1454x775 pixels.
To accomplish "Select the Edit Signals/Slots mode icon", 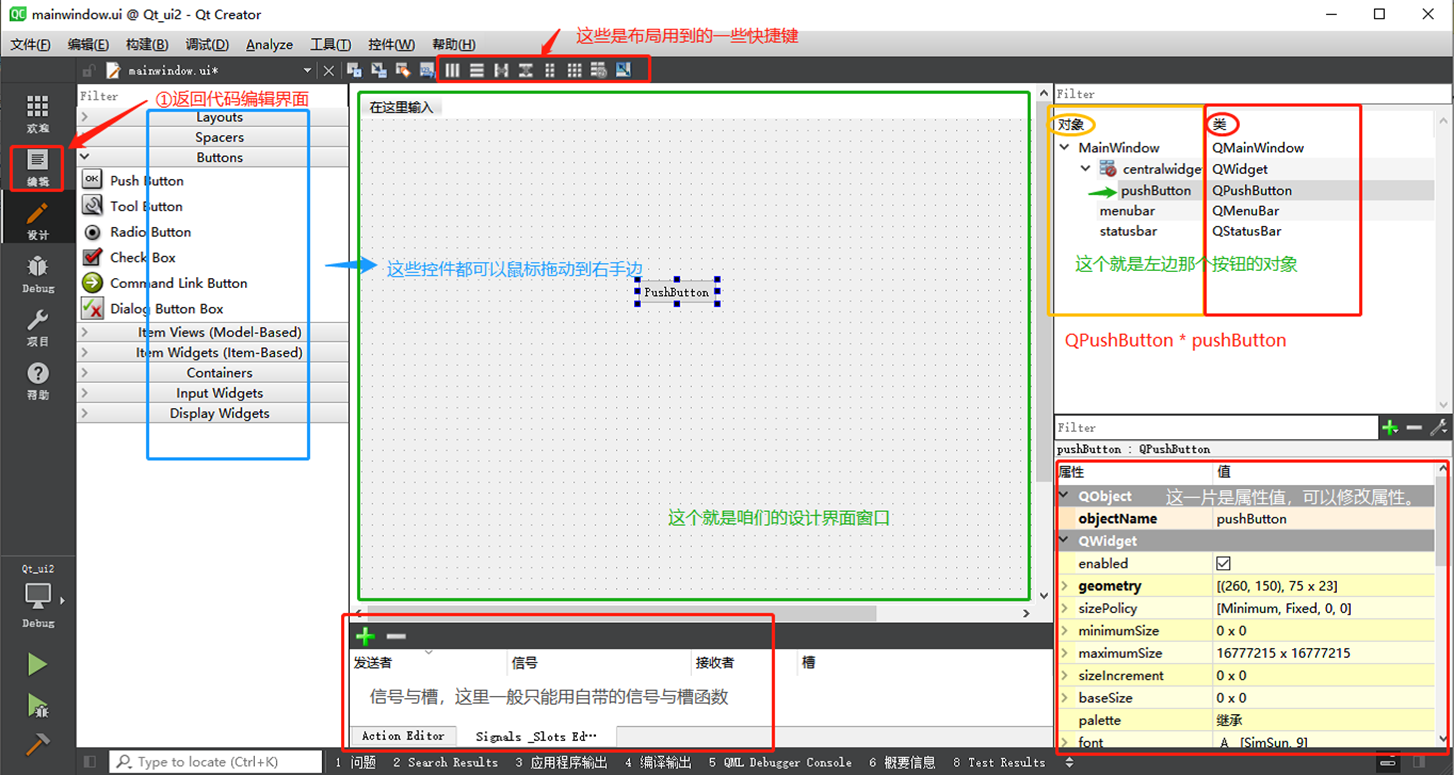I will pos(378,70).
